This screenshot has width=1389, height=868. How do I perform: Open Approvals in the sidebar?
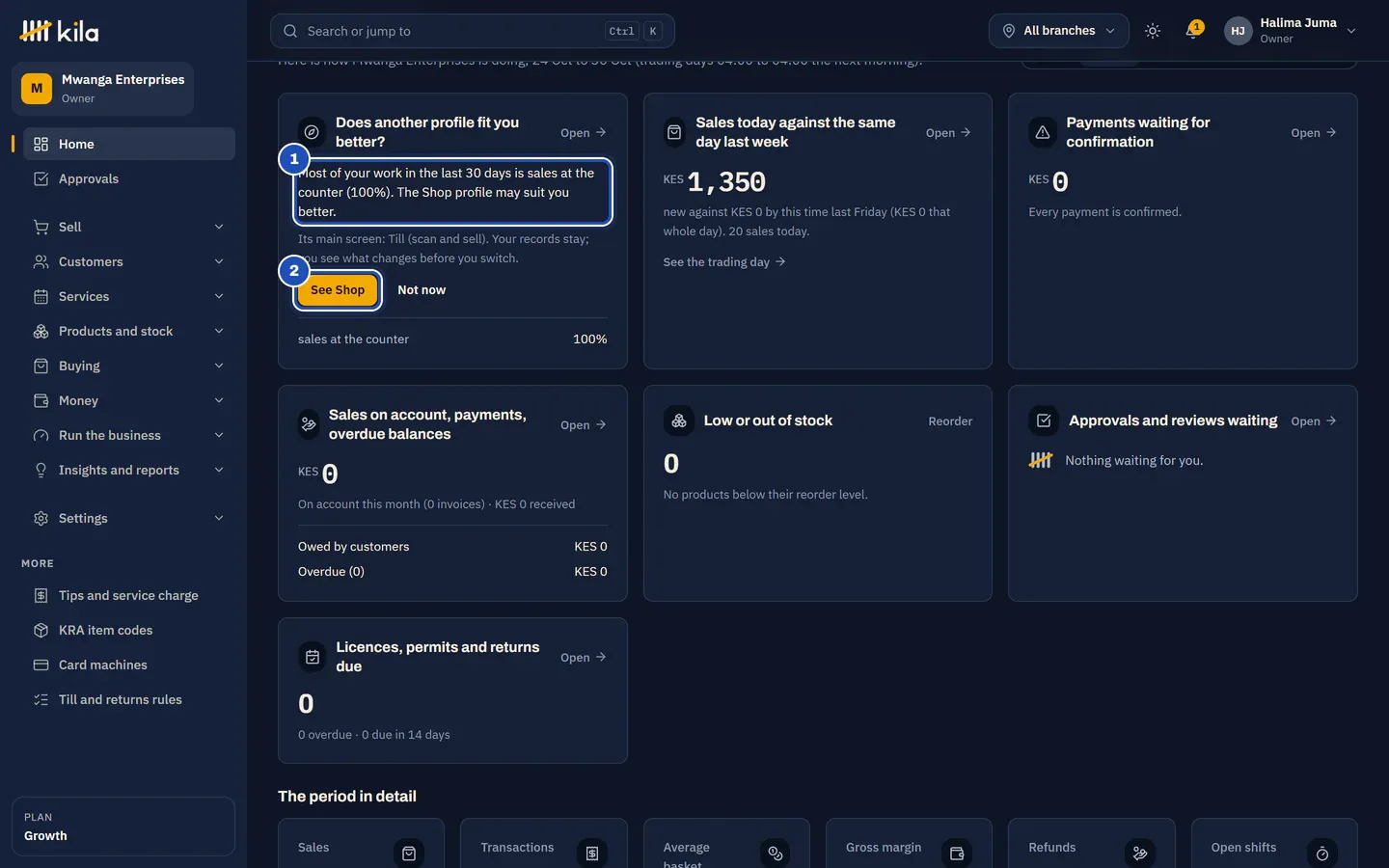129,178
